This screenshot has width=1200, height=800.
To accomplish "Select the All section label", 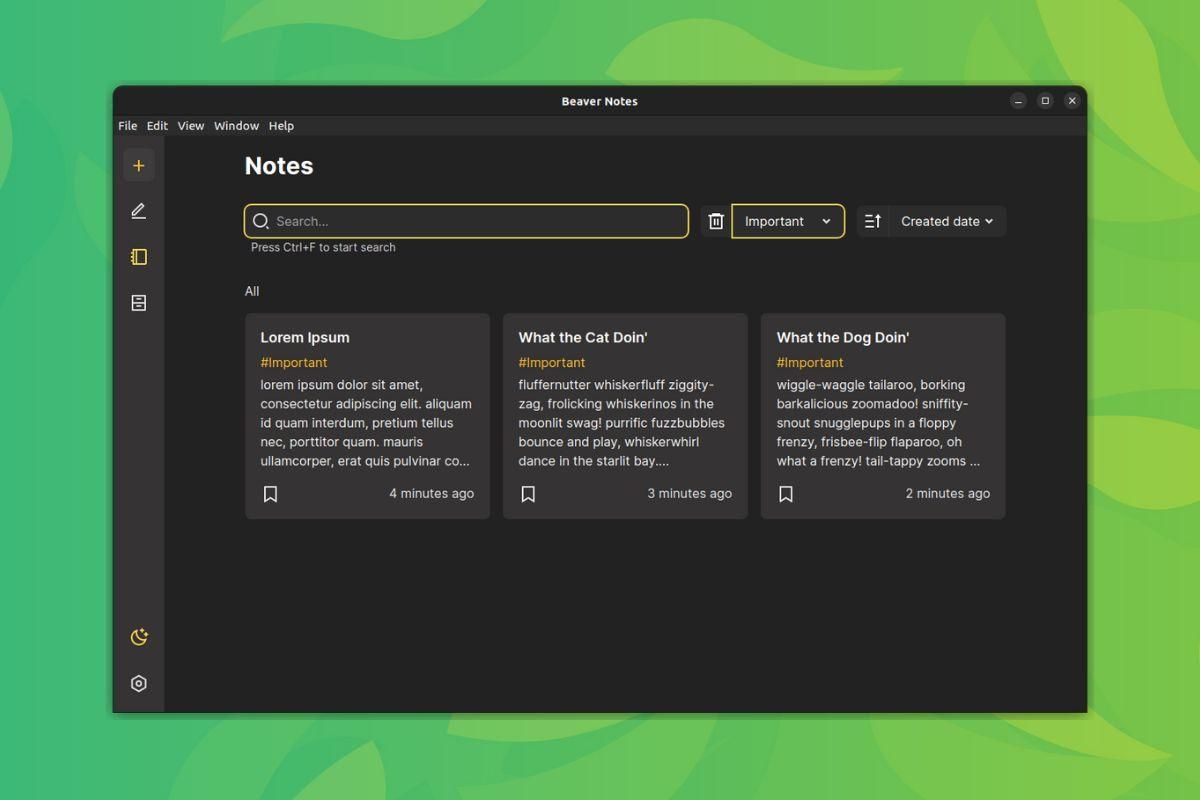I will [x=252, y=291].
